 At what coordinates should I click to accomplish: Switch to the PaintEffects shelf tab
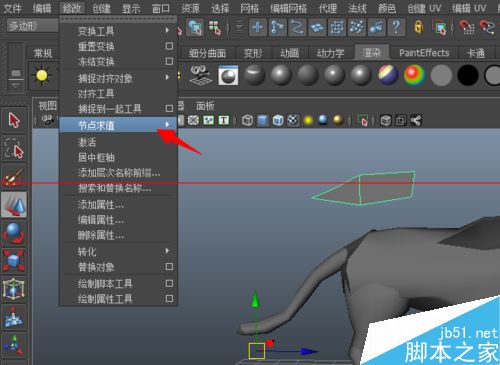coord(424,53)
